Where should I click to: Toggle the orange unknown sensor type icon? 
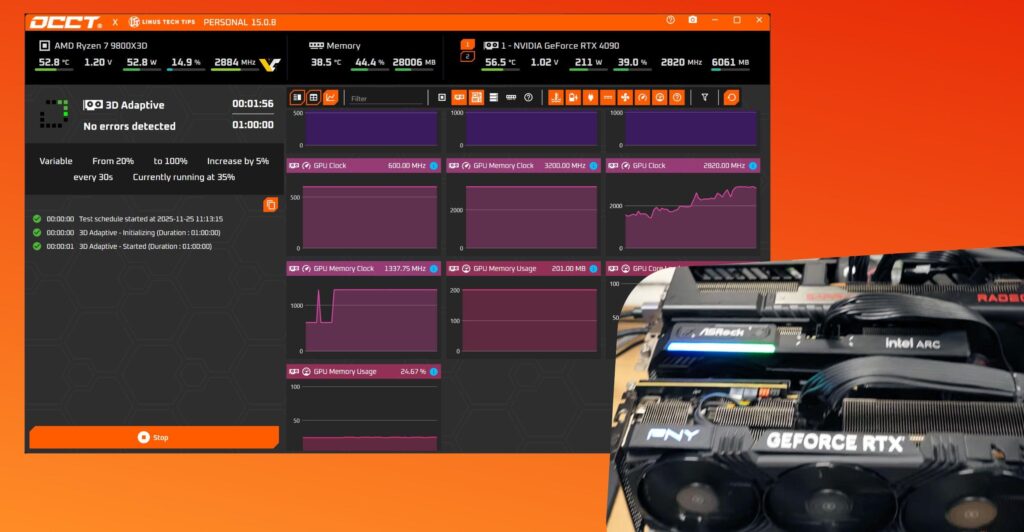[x=677, y=98]
